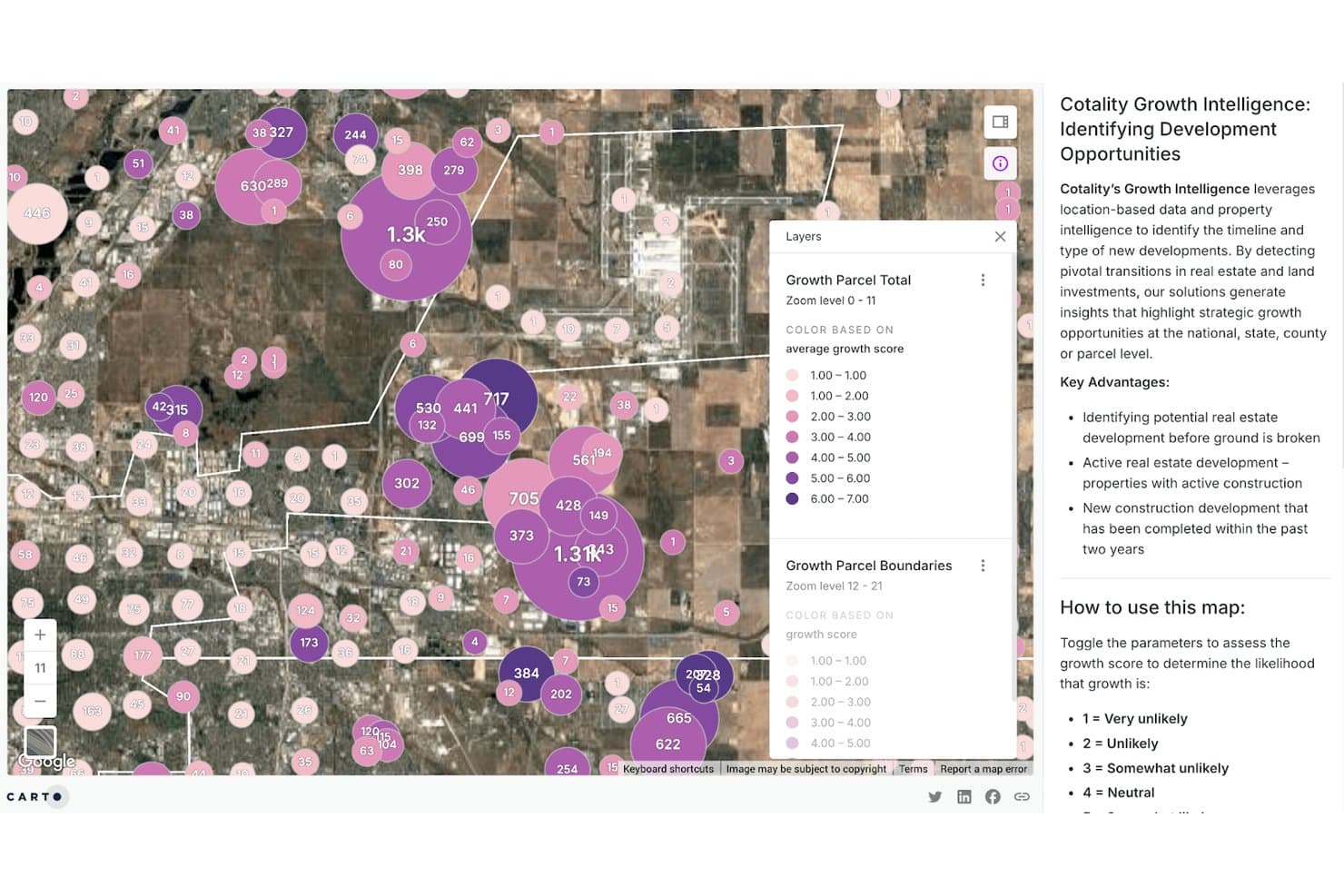Select the 446 pale pink cluster
Screen dimensions: 1344x896
coord(37,213)
